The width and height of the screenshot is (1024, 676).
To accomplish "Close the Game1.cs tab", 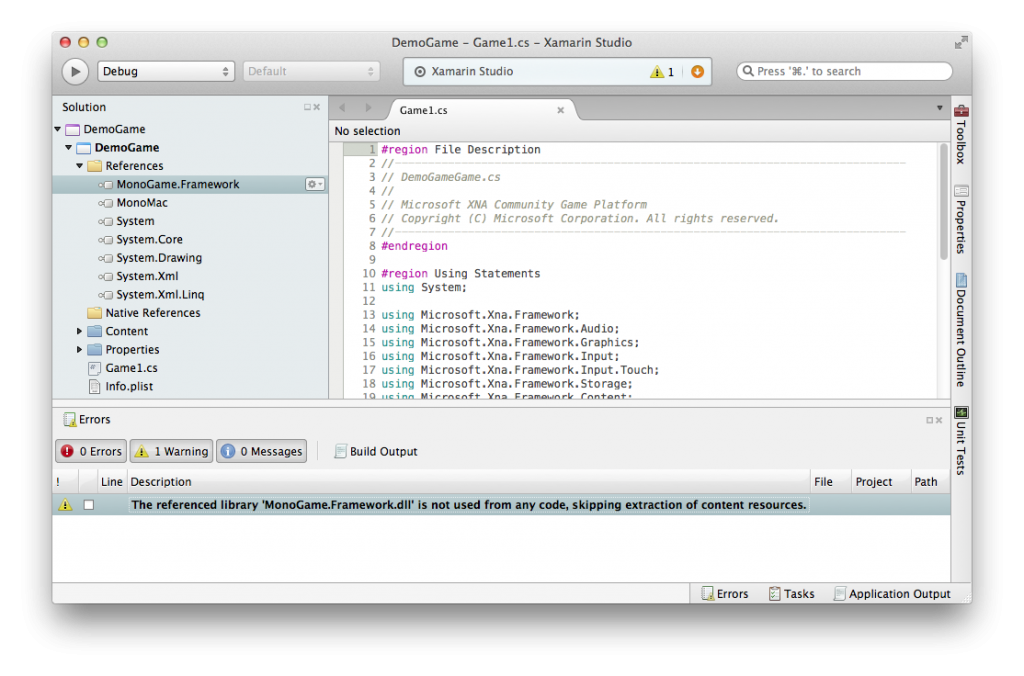I will point(560,110).
